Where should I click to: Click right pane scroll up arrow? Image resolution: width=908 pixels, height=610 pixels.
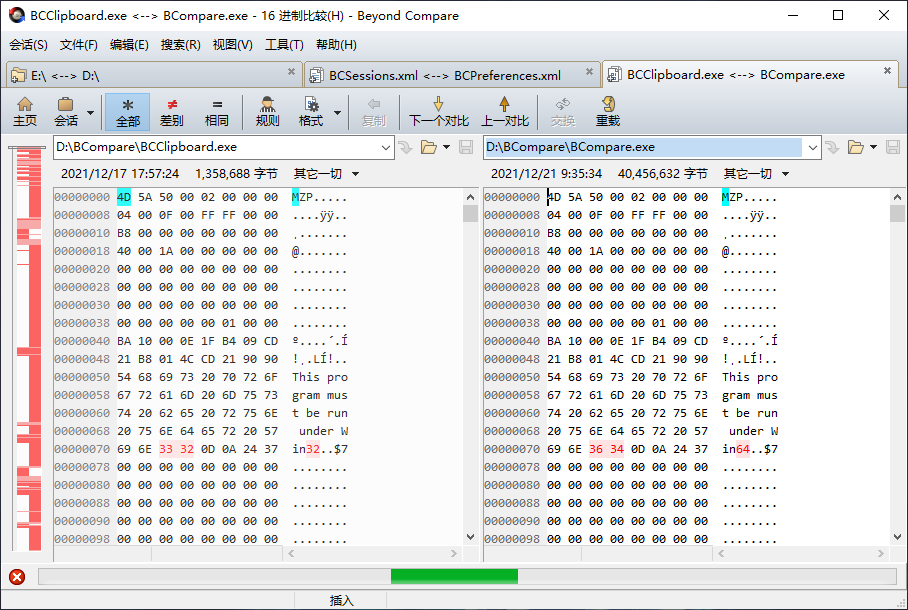pyautogui.click(x=898, y=197)
